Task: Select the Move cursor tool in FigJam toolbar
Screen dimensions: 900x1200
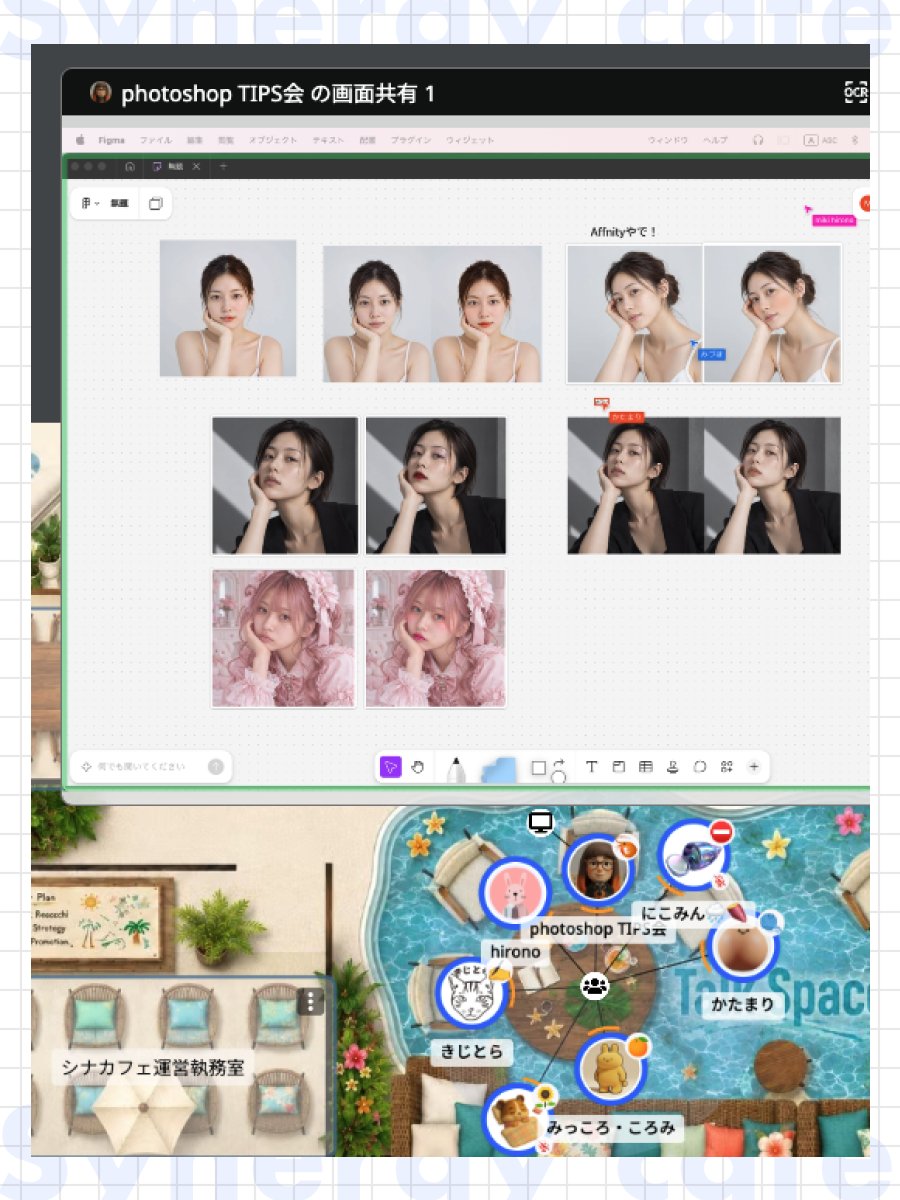Action: (x=390, y=767)
